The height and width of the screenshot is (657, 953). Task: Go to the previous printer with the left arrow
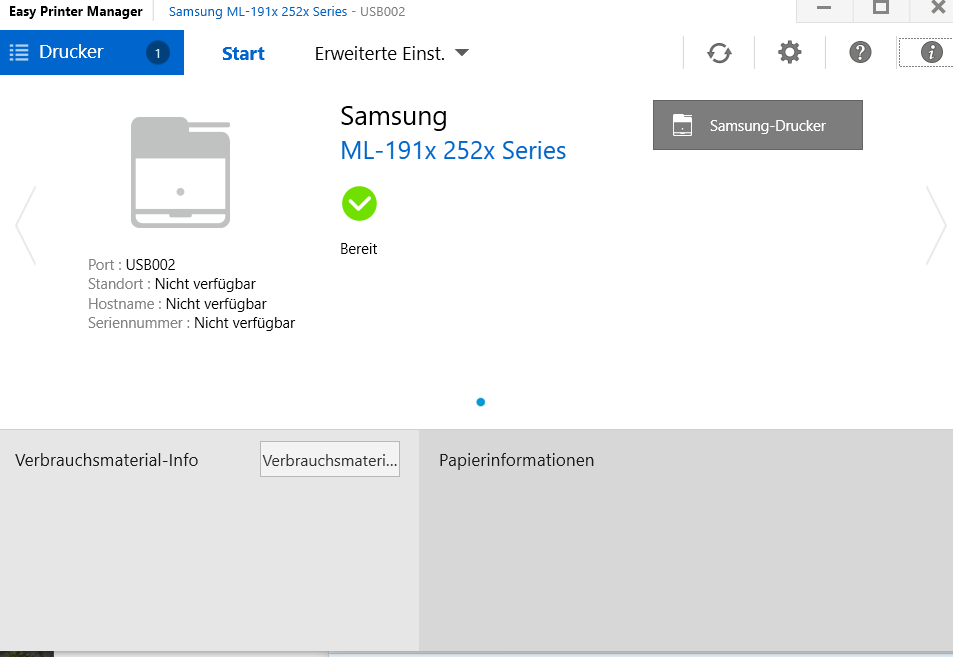(26, 225)
